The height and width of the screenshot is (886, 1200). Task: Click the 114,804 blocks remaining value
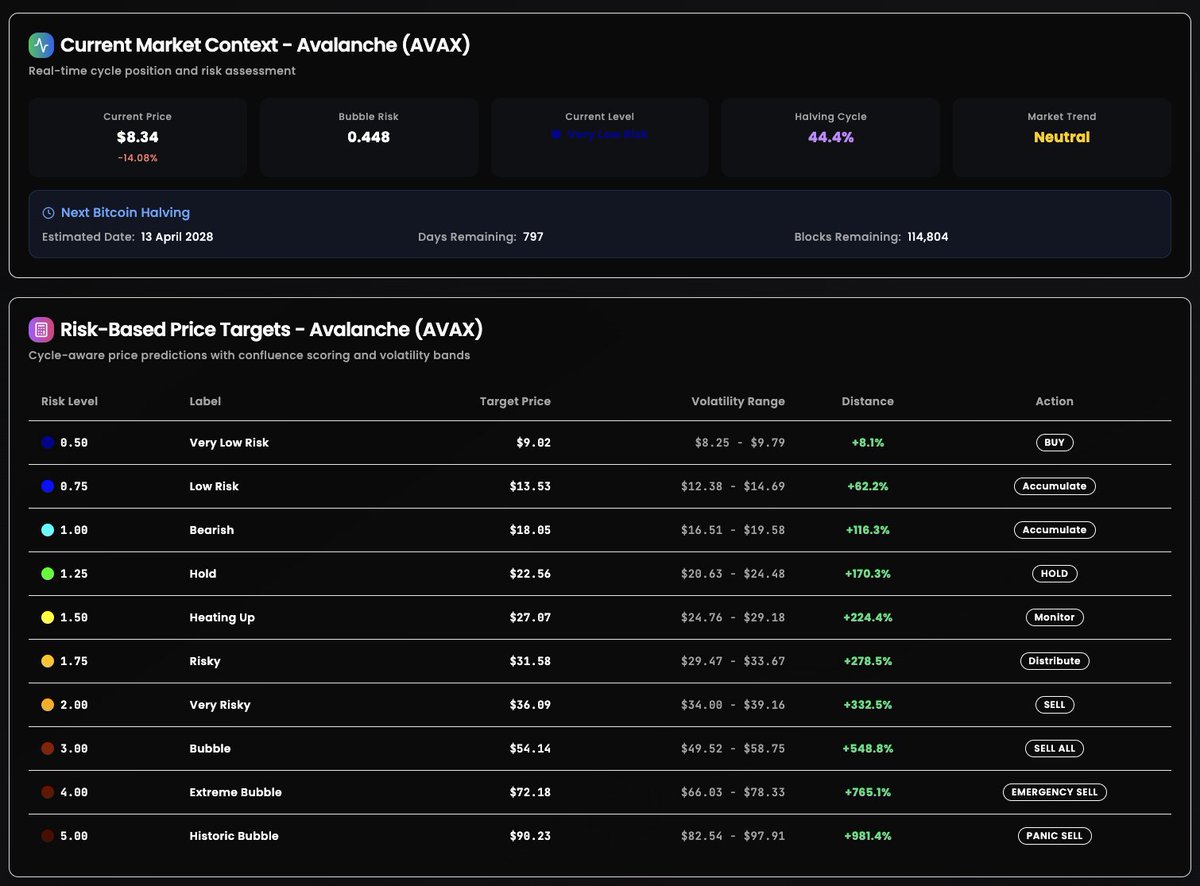928,237
